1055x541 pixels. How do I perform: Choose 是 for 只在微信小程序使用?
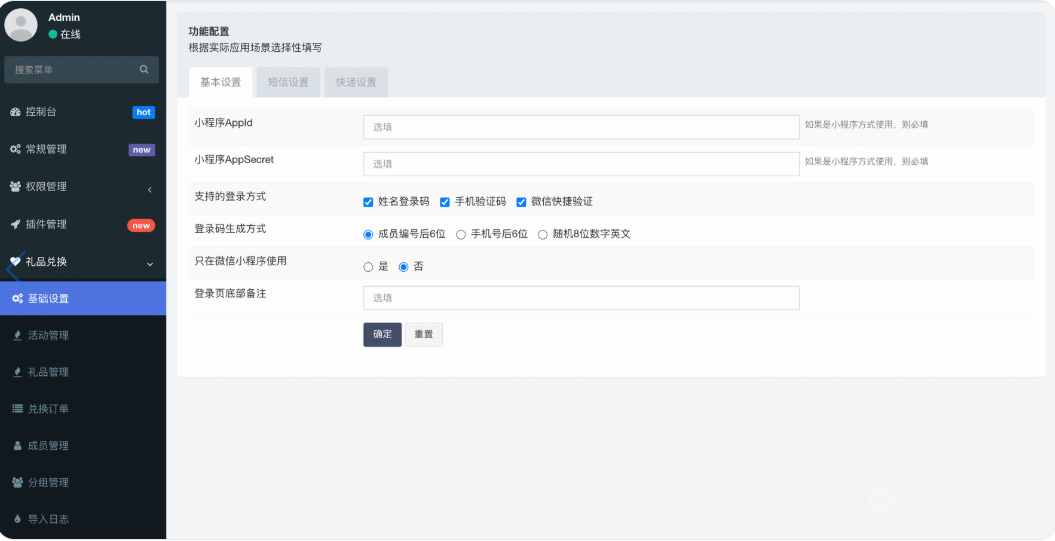[368, 267]
